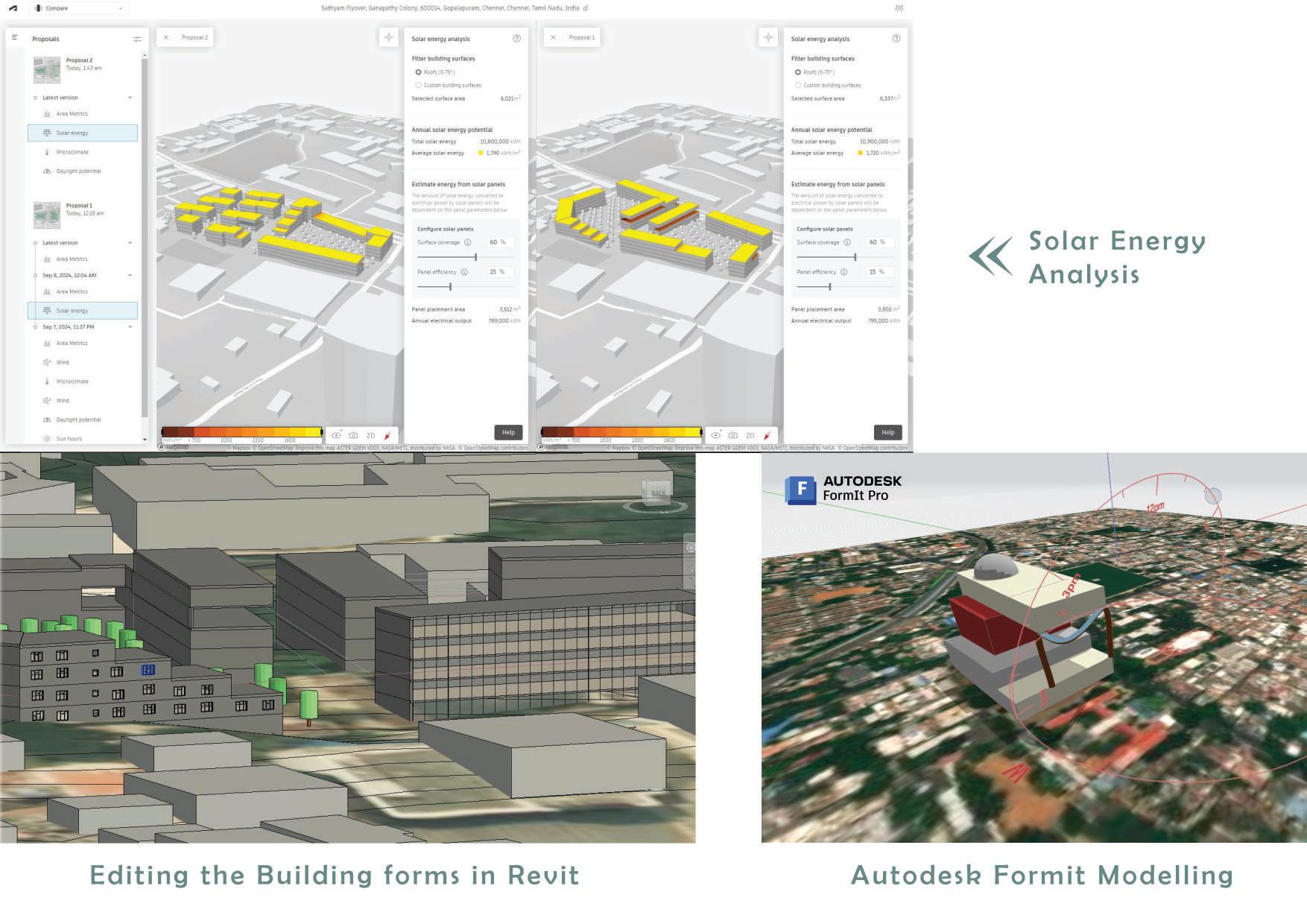Toggle the eye visibility icon in Proposal 2 viewport
This screenshot has width=1307, height=924.
pyautogui.click(x=336, y=435)
